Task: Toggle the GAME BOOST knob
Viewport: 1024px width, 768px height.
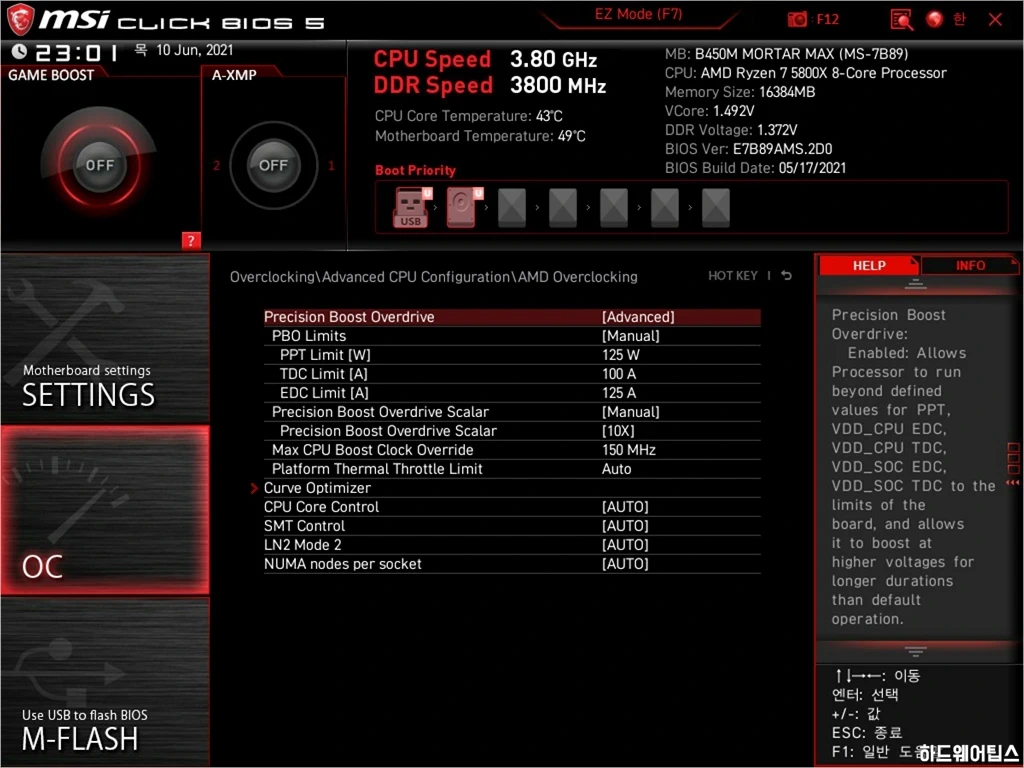Action: [x=99, y=165]
